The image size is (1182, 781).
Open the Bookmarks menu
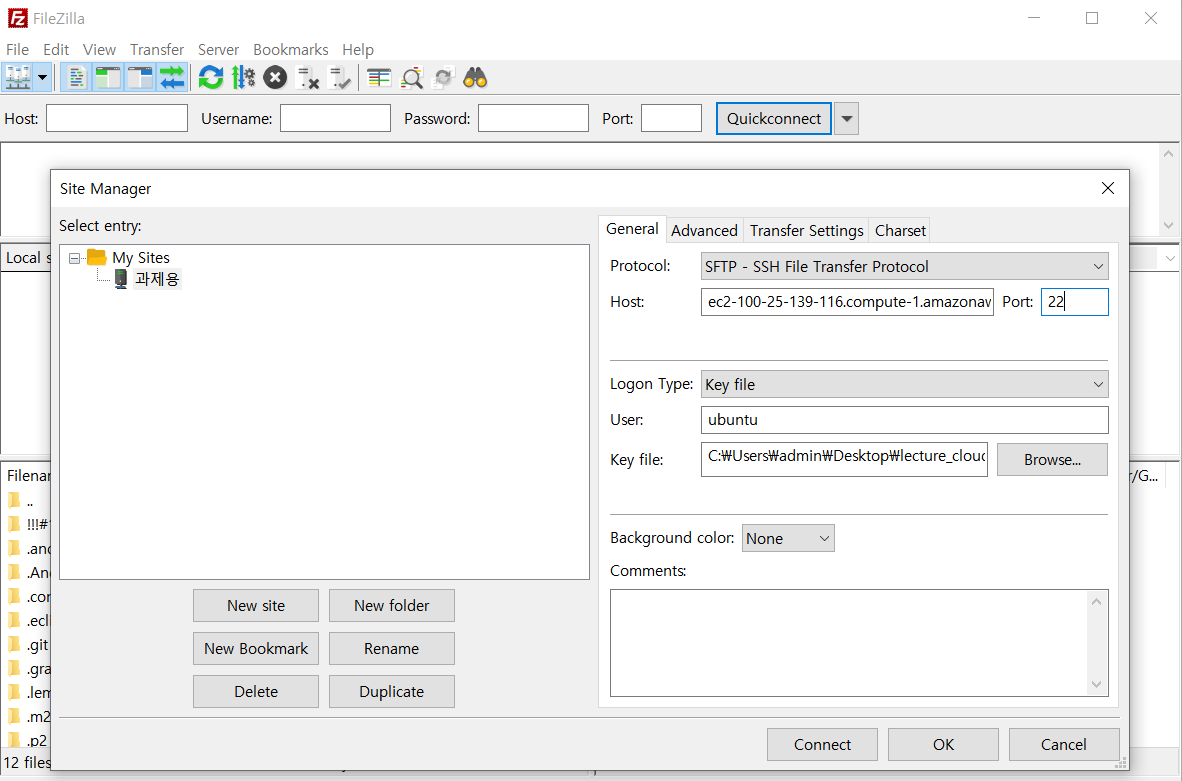tap(291, 50)
